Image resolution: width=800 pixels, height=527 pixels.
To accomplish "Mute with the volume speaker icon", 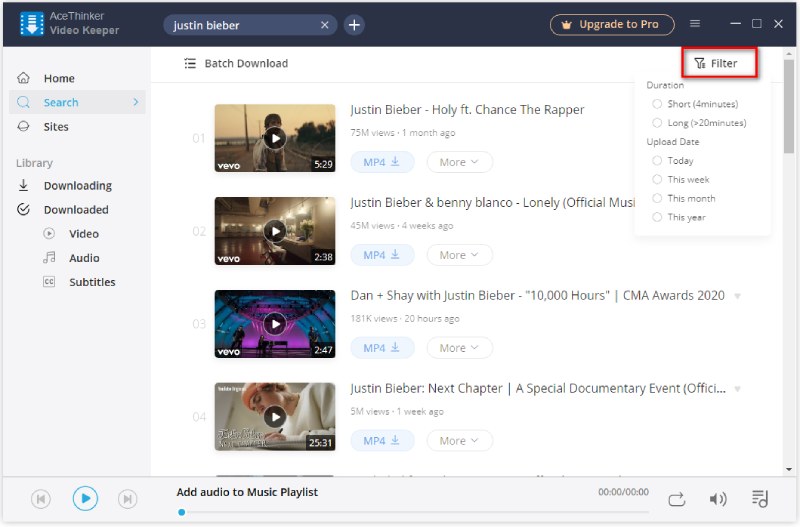I will pos(718,499).
